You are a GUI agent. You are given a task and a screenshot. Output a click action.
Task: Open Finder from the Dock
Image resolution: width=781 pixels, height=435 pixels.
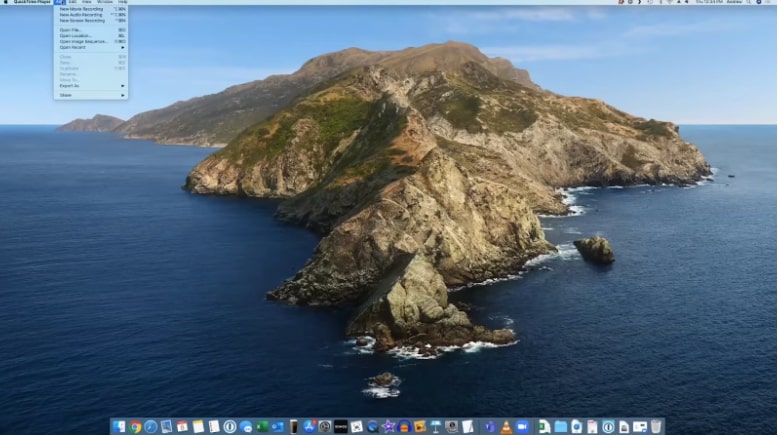pos(119,427)
